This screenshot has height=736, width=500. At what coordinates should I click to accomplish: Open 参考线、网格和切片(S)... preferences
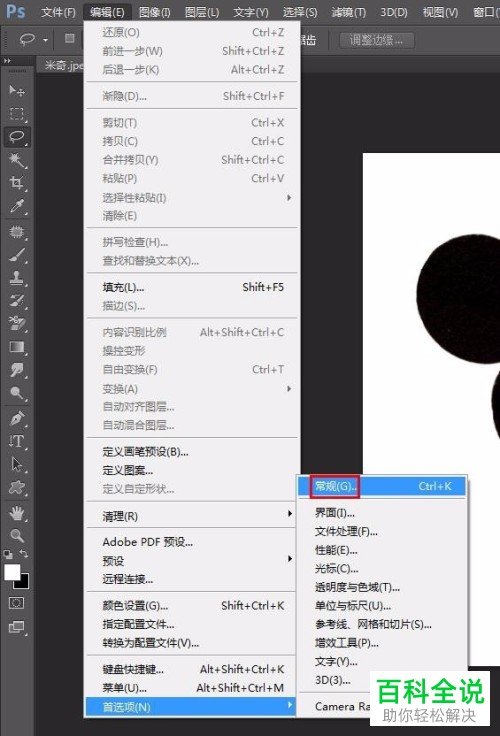click(382, 624)
